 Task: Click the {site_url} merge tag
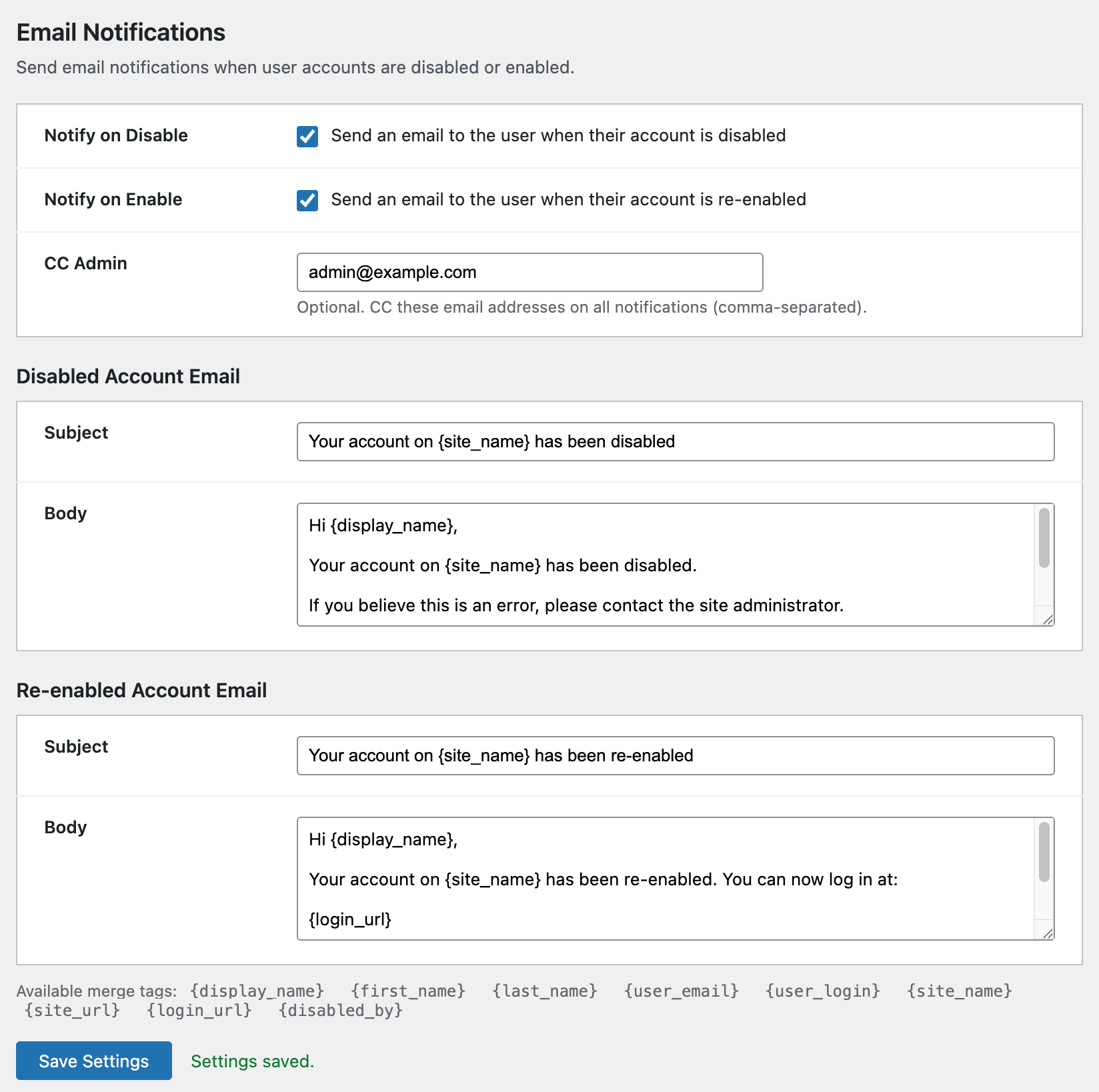pos(72,1010)
